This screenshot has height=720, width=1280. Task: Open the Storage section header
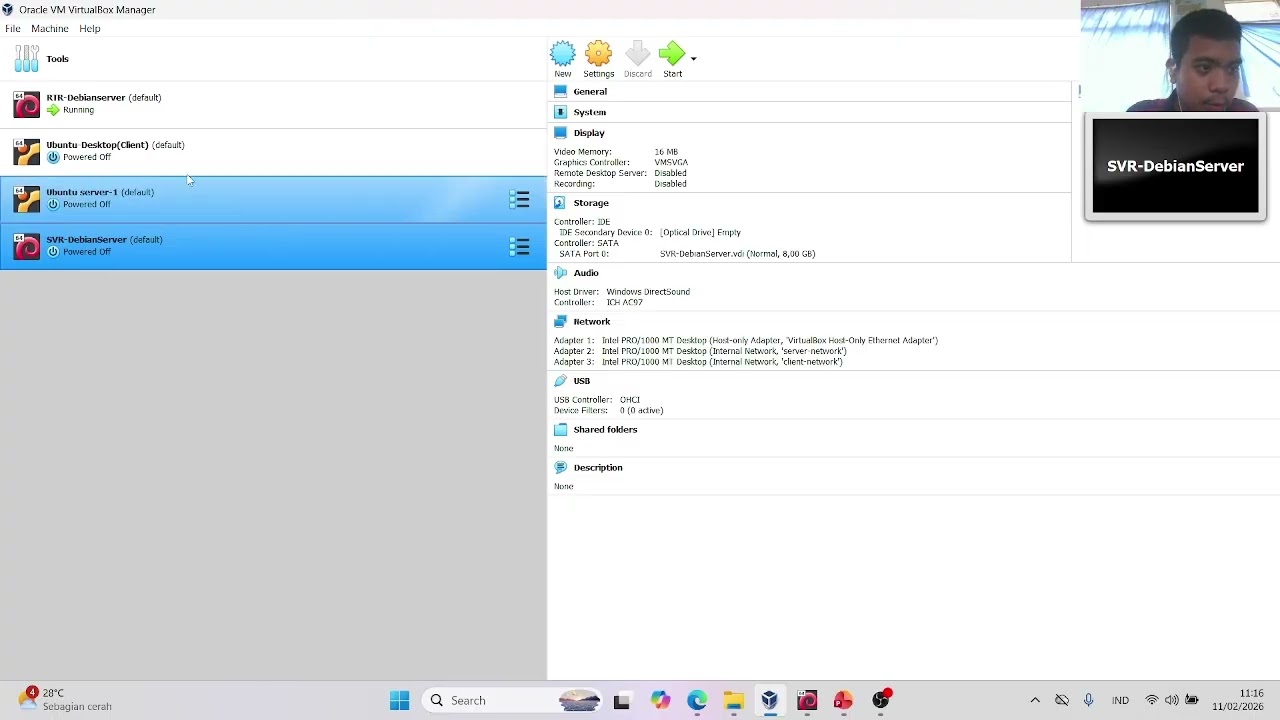click(x=591, y=203)
